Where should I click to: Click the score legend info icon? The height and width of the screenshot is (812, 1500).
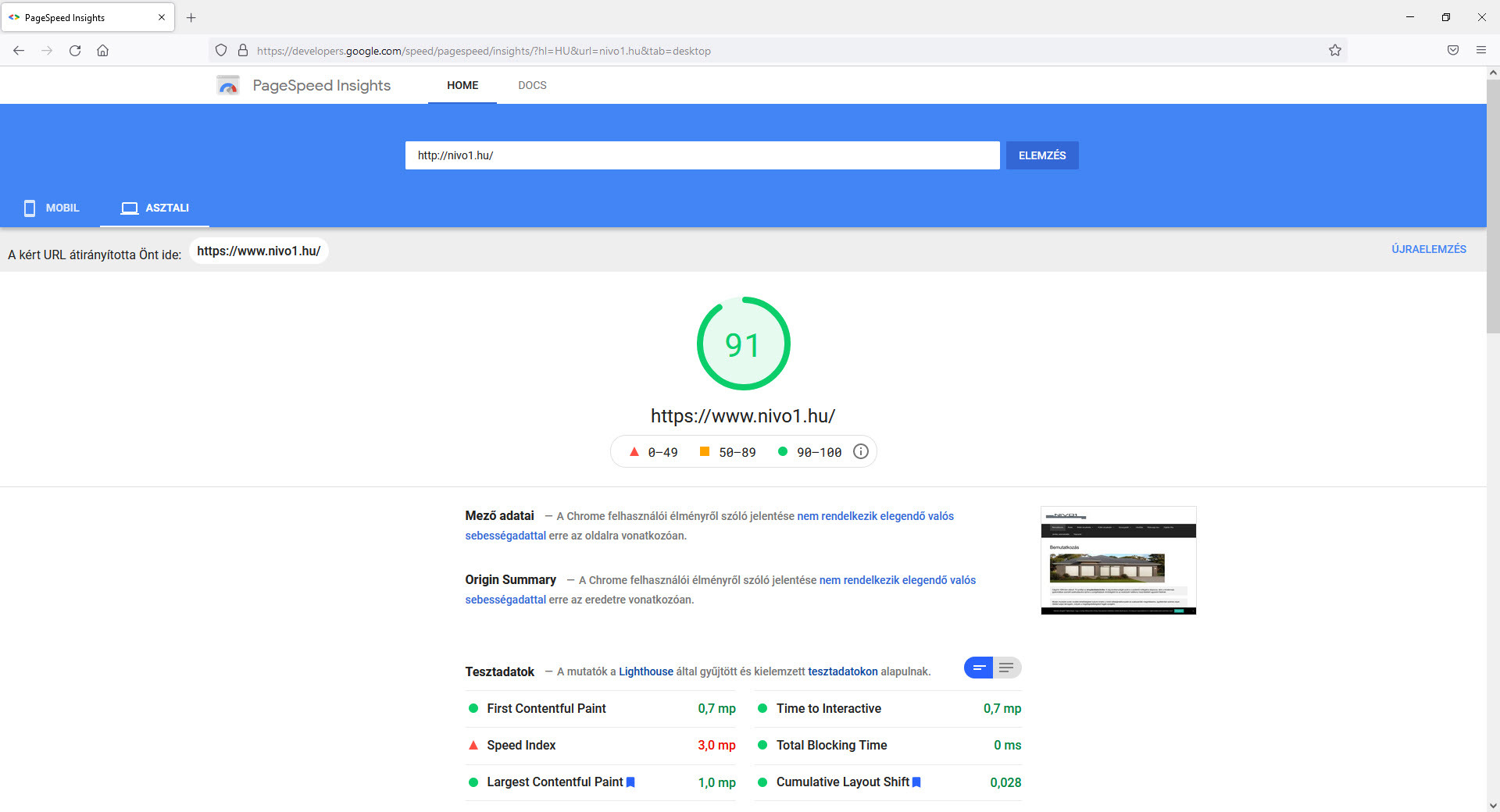pyautogui.click(x=860, y=452)
